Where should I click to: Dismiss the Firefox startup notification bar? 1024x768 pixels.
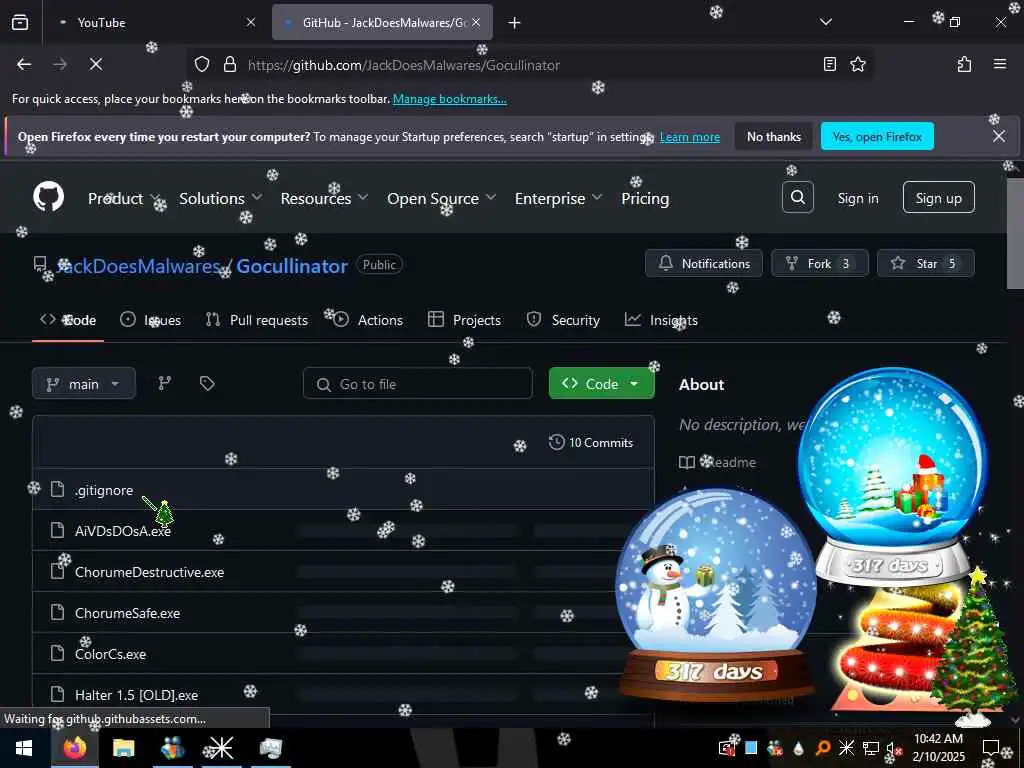(x=999, y=136)
